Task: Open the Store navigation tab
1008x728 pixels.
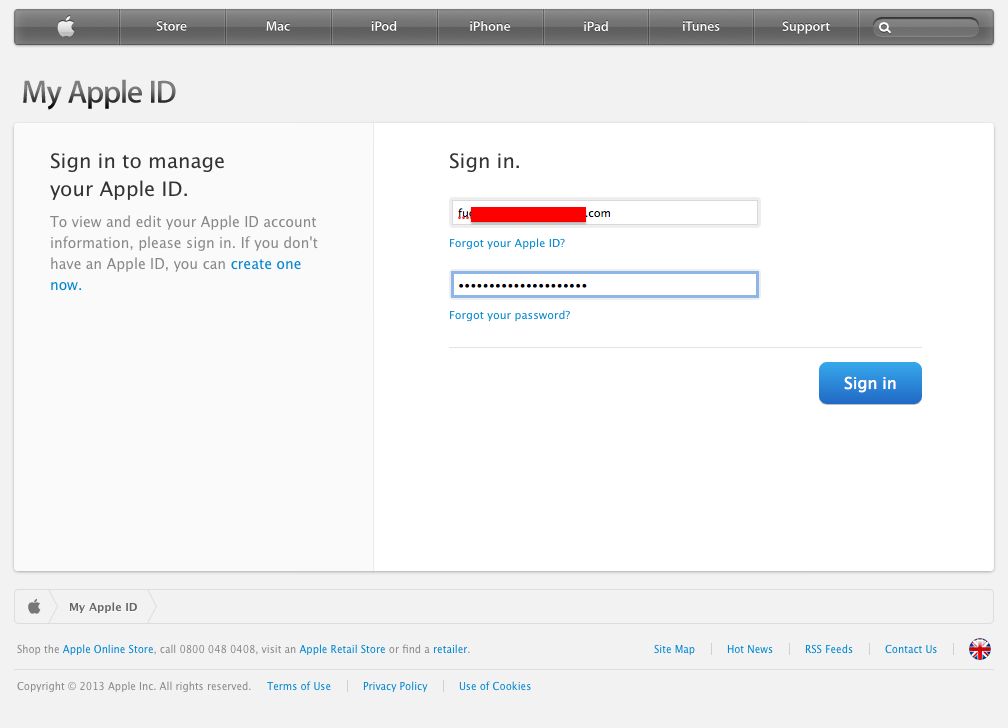Action: [172, 26]
